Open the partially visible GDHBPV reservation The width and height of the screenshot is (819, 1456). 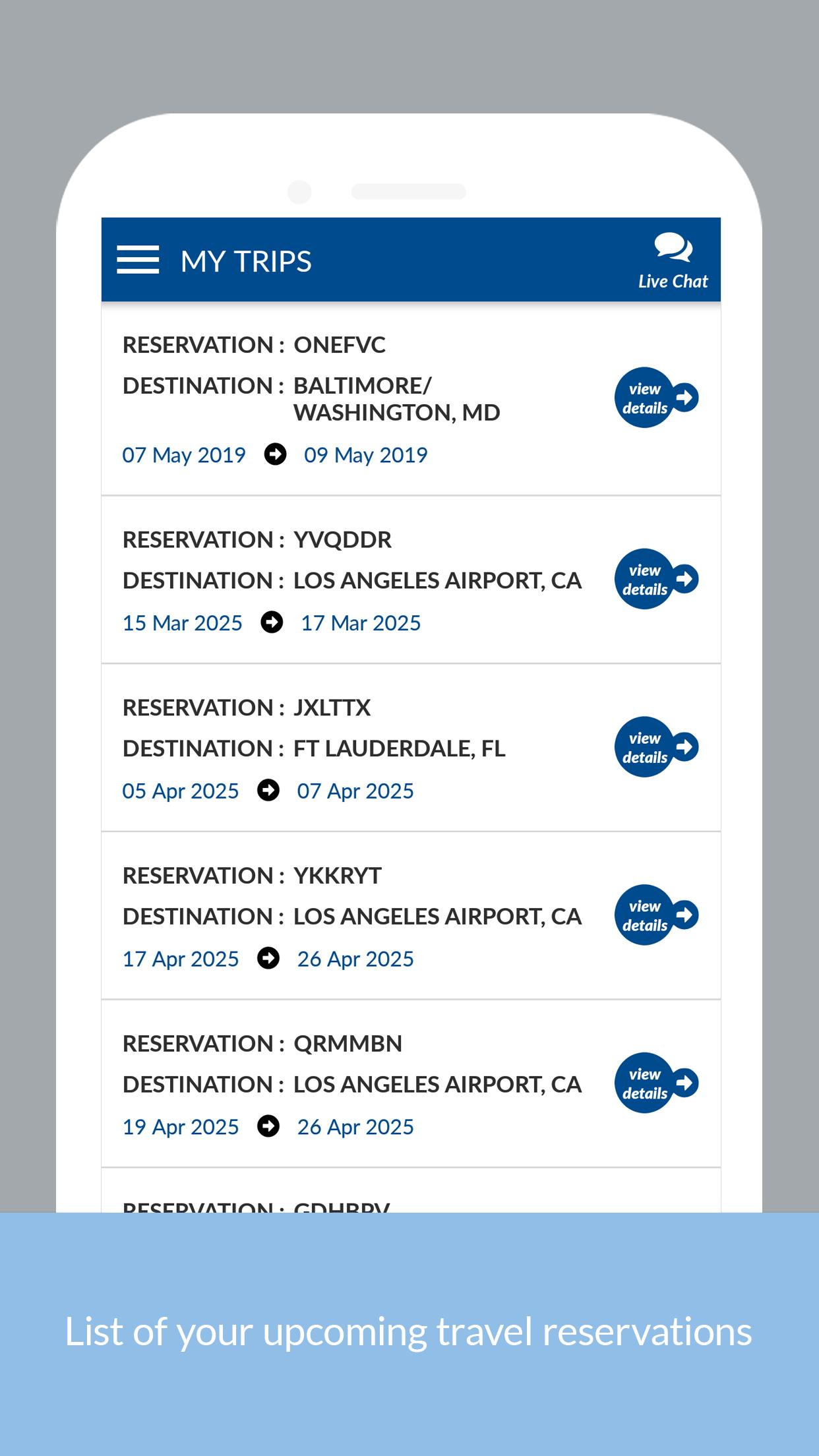click(x=411, y=1191)
